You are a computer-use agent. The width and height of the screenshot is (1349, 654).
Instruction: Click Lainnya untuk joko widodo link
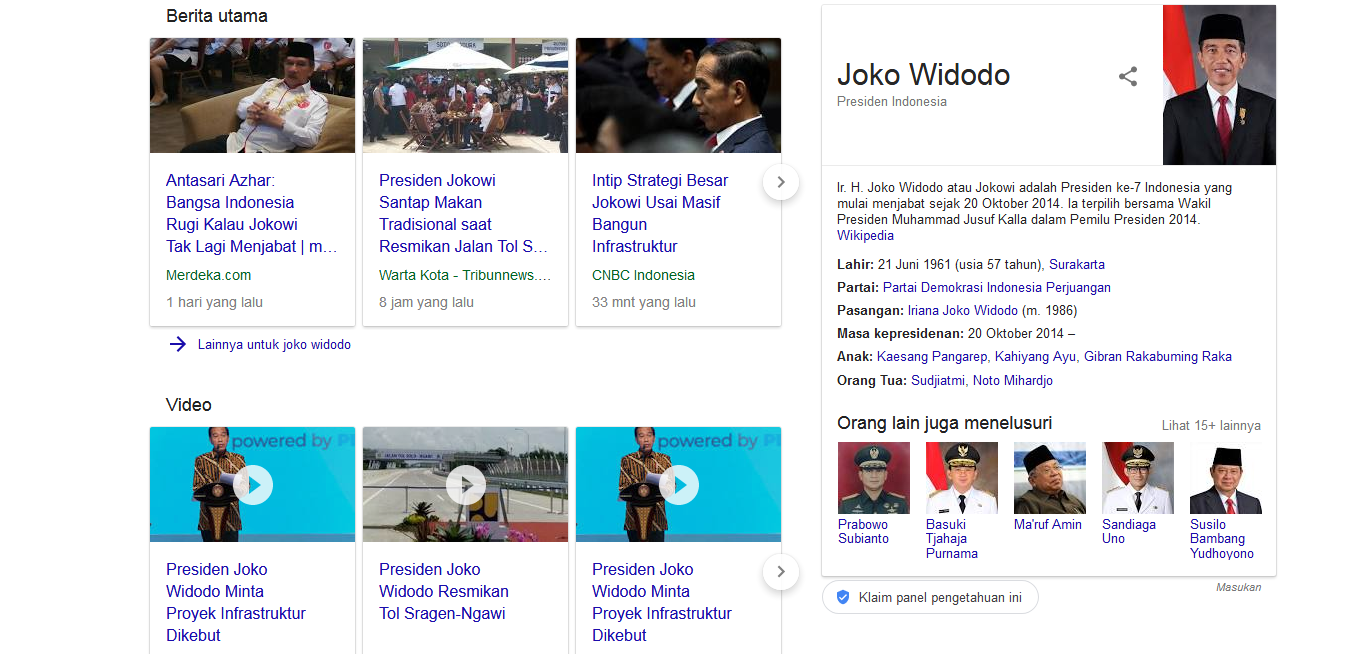[x=274, y=344]
